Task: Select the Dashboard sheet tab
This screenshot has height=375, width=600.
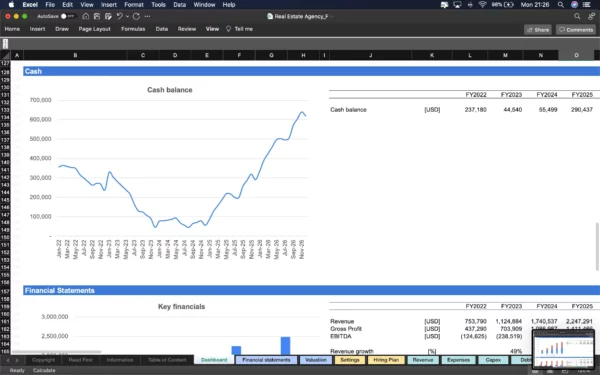Action: tap(214, 360)
